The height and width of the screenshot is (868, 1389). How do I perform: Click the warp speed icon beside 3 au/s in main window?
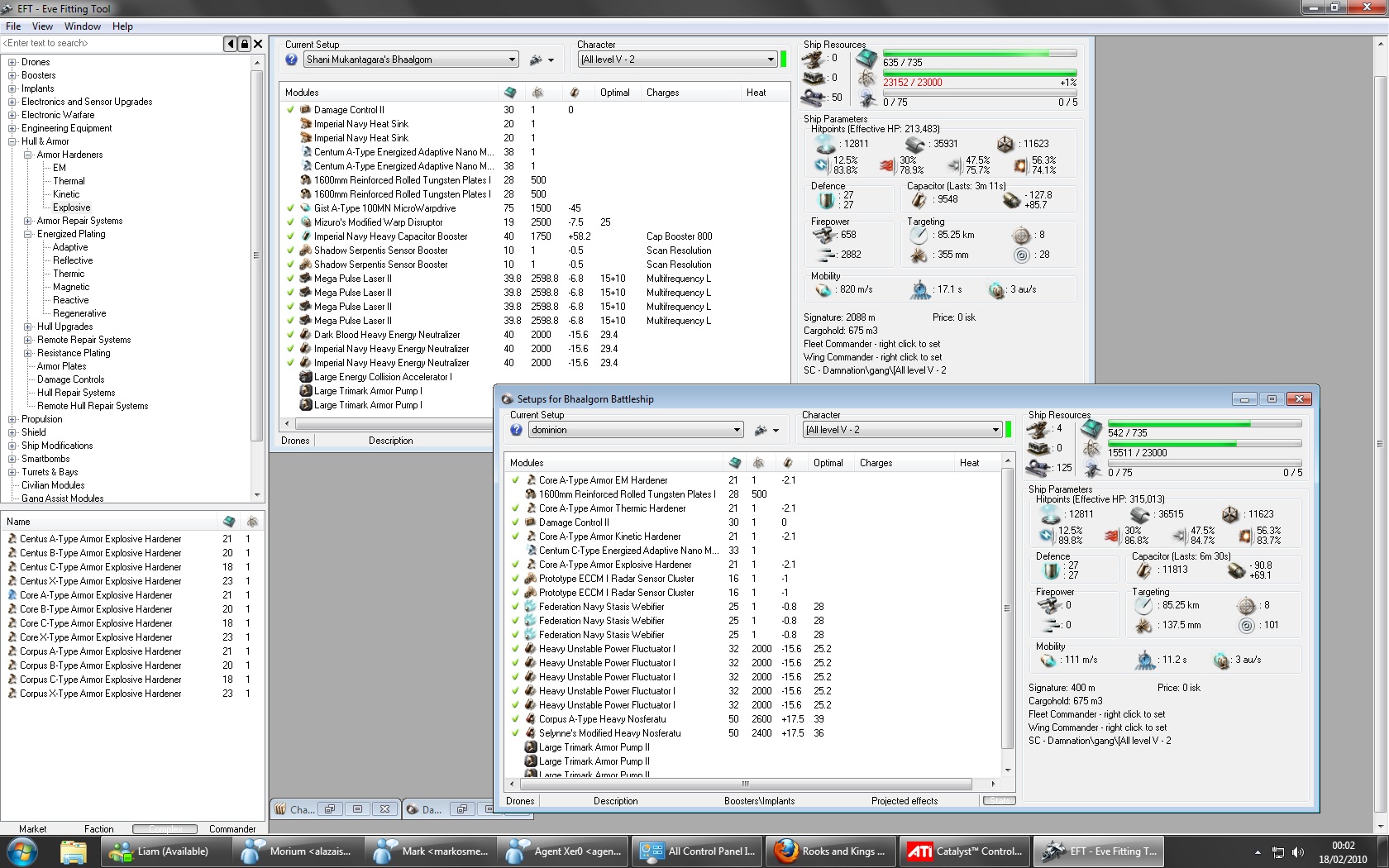[x=996, y=290]
